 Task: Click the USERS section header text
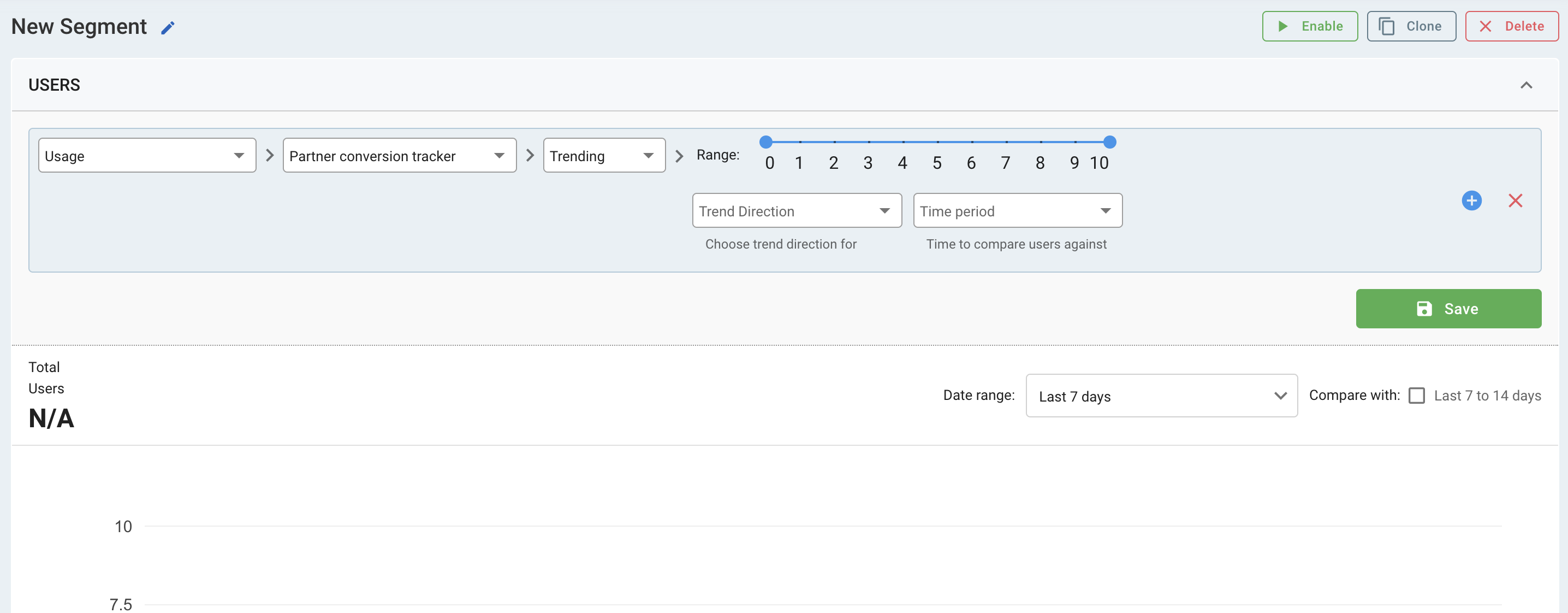[x=54, y=85]
